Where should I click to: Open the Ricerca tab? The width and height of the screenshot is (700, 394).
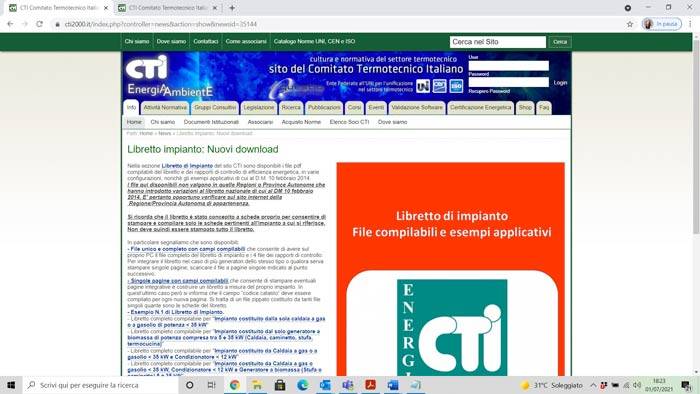click(x=291, y=108)
